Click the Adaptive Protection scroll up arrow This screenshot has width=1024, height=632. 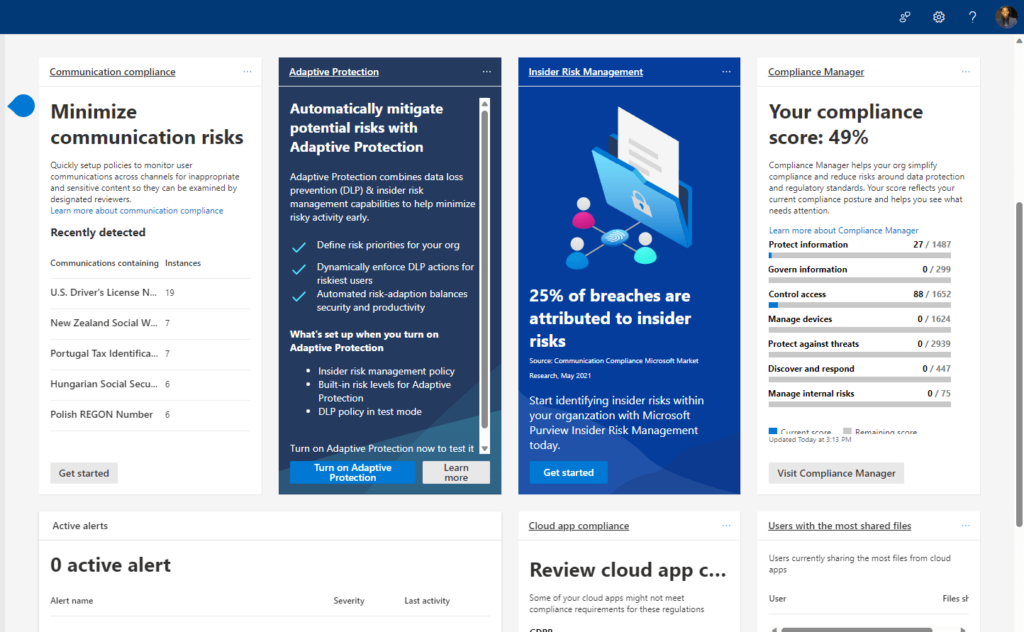[485, 103]
